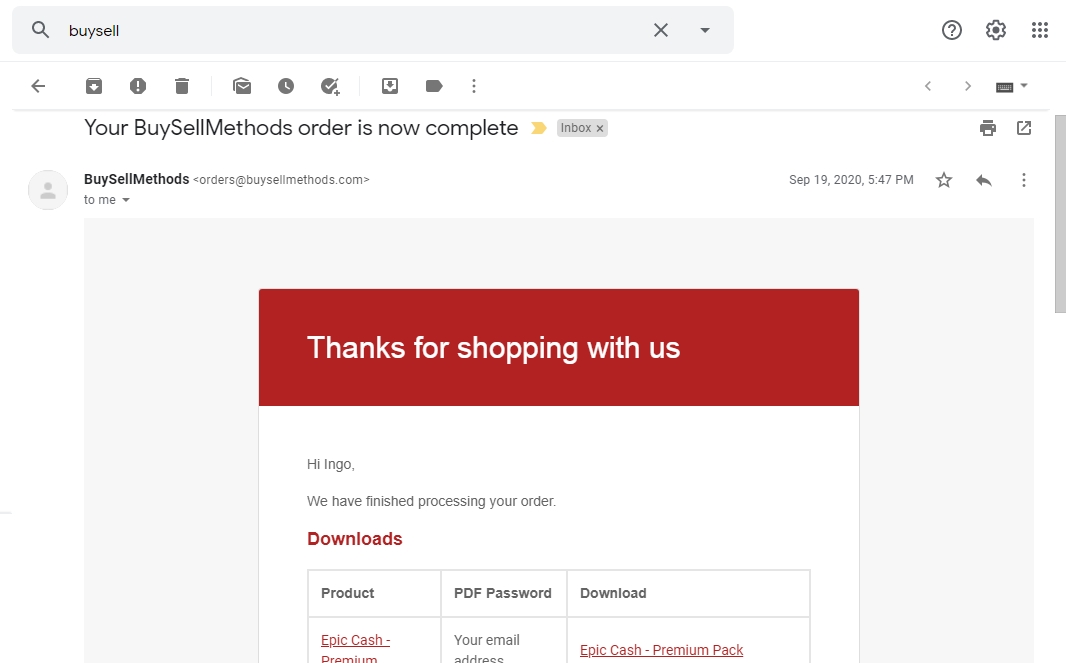Open Gmail settings

pyautogui.click(x=995, y=30)
